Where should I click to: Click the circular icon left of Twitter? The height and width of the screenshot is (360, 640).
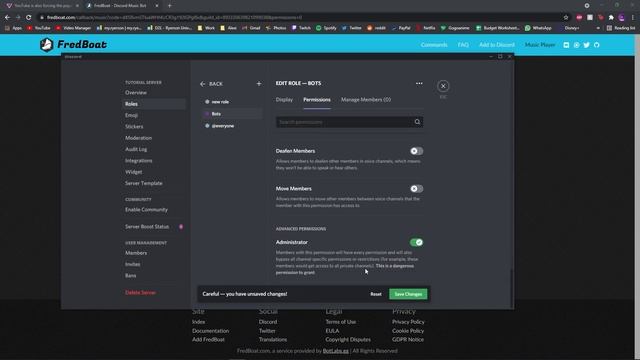pyautogui.click(x=576, y=45)
